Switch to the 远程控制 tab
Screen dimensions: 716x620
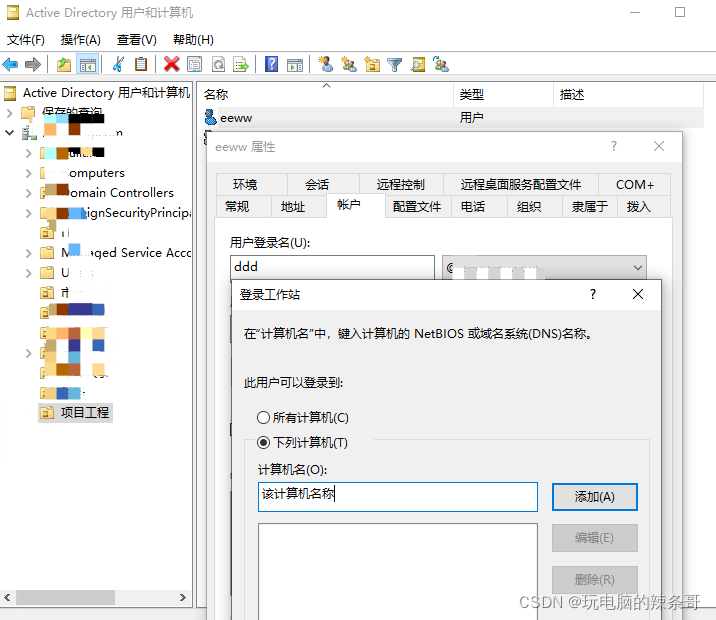point(400,184)
